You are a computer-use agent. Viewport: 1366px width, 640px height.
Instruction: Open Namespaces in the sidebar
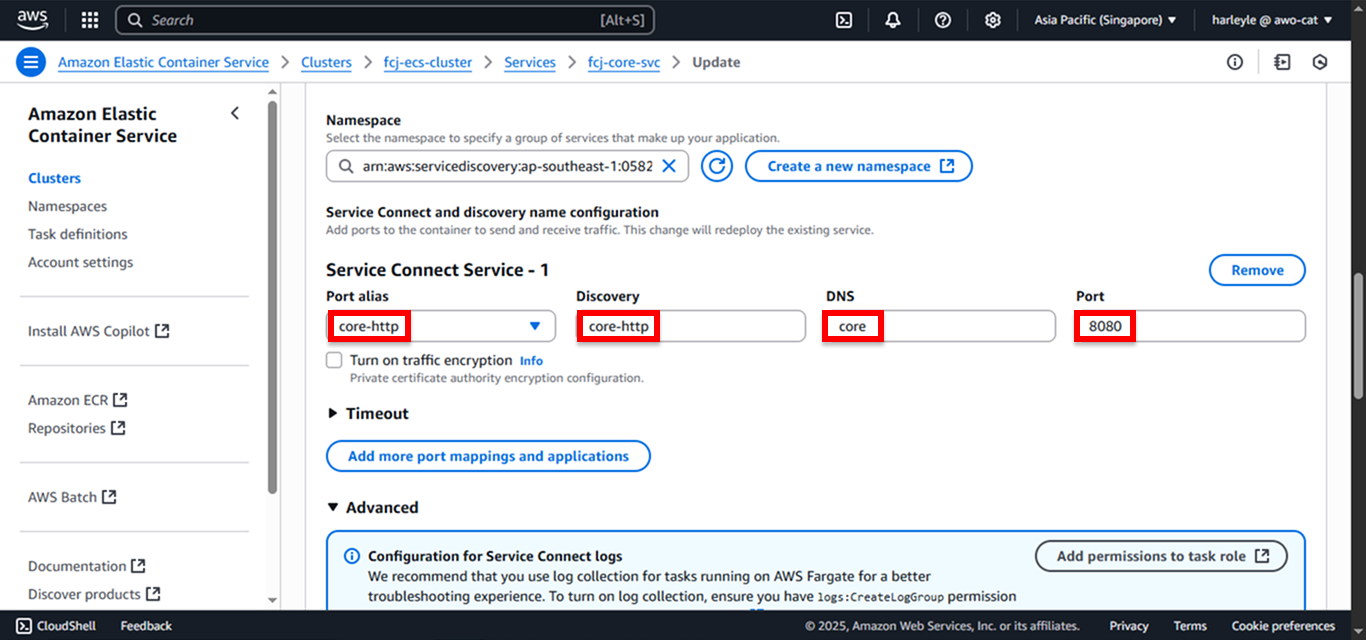[67, 206]
